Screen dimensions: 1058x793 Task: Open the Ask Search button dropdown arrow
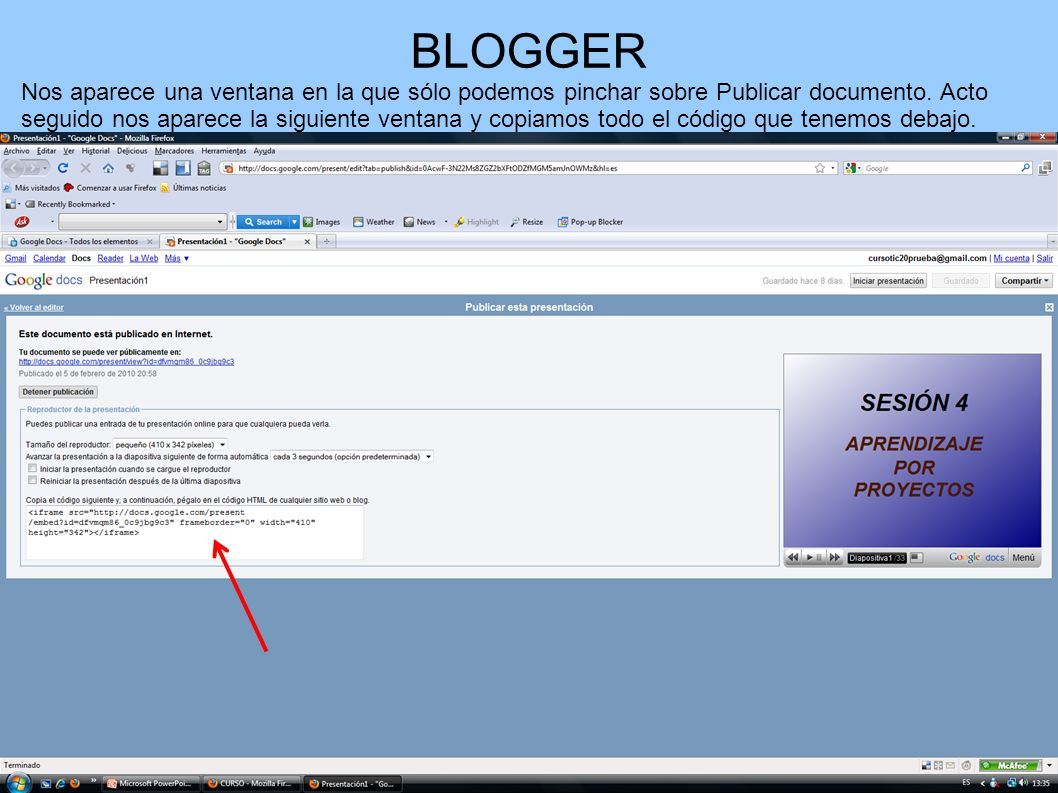pos(294,221)
